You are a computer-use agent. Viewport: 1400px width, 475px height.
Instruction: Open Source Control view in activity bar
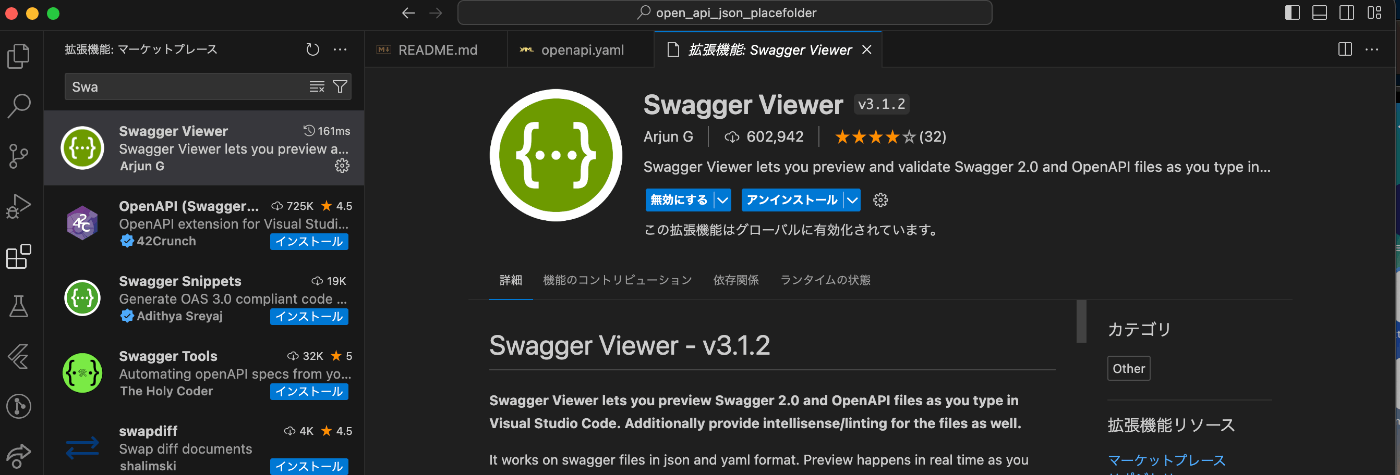pos(18,156)
